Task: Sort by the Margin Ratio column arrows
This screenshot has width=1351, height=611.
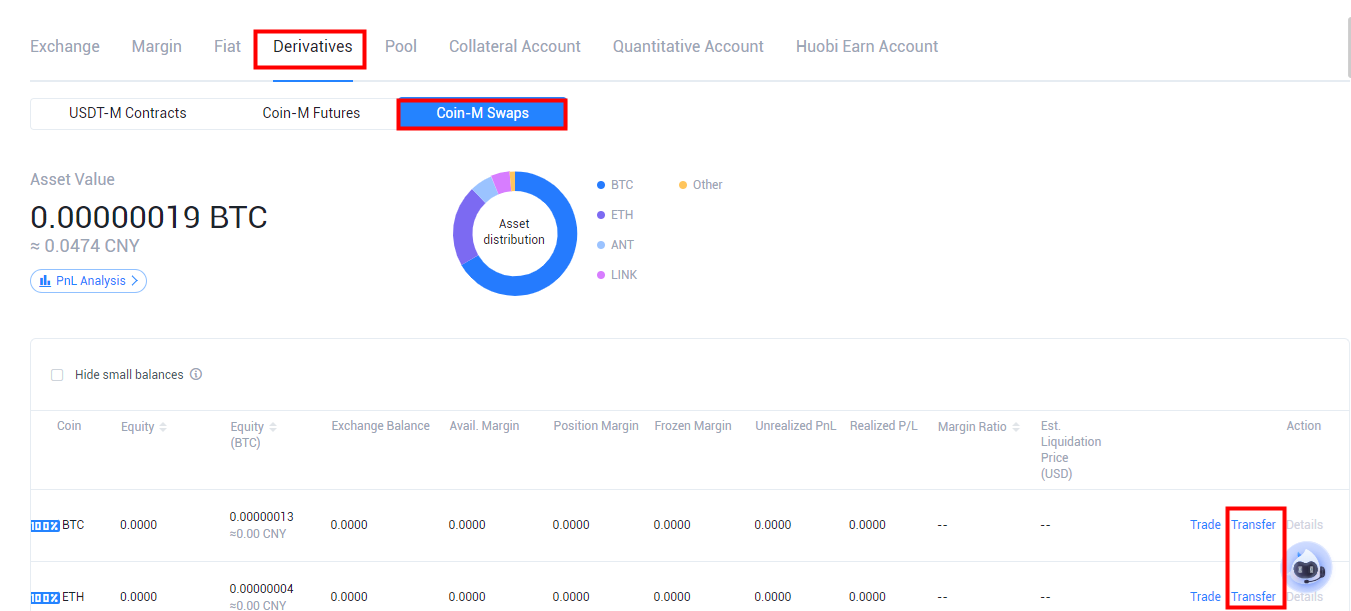Action: click(x=1016, y=427)
